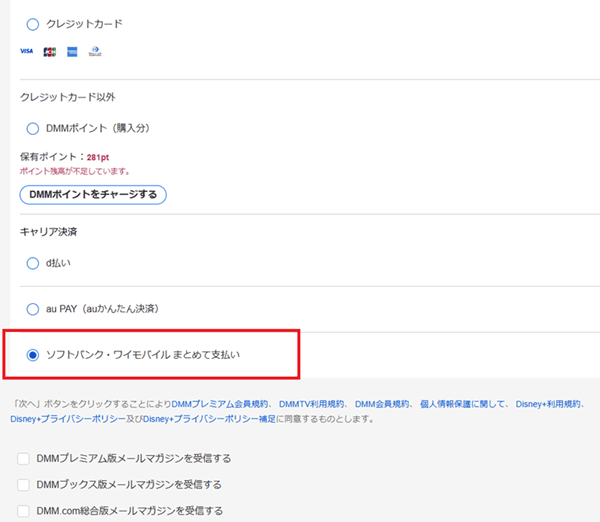Open the DMMプレミアム会員規約 link
Viewport: 600px width, 522px height.
tap(218, 404)
